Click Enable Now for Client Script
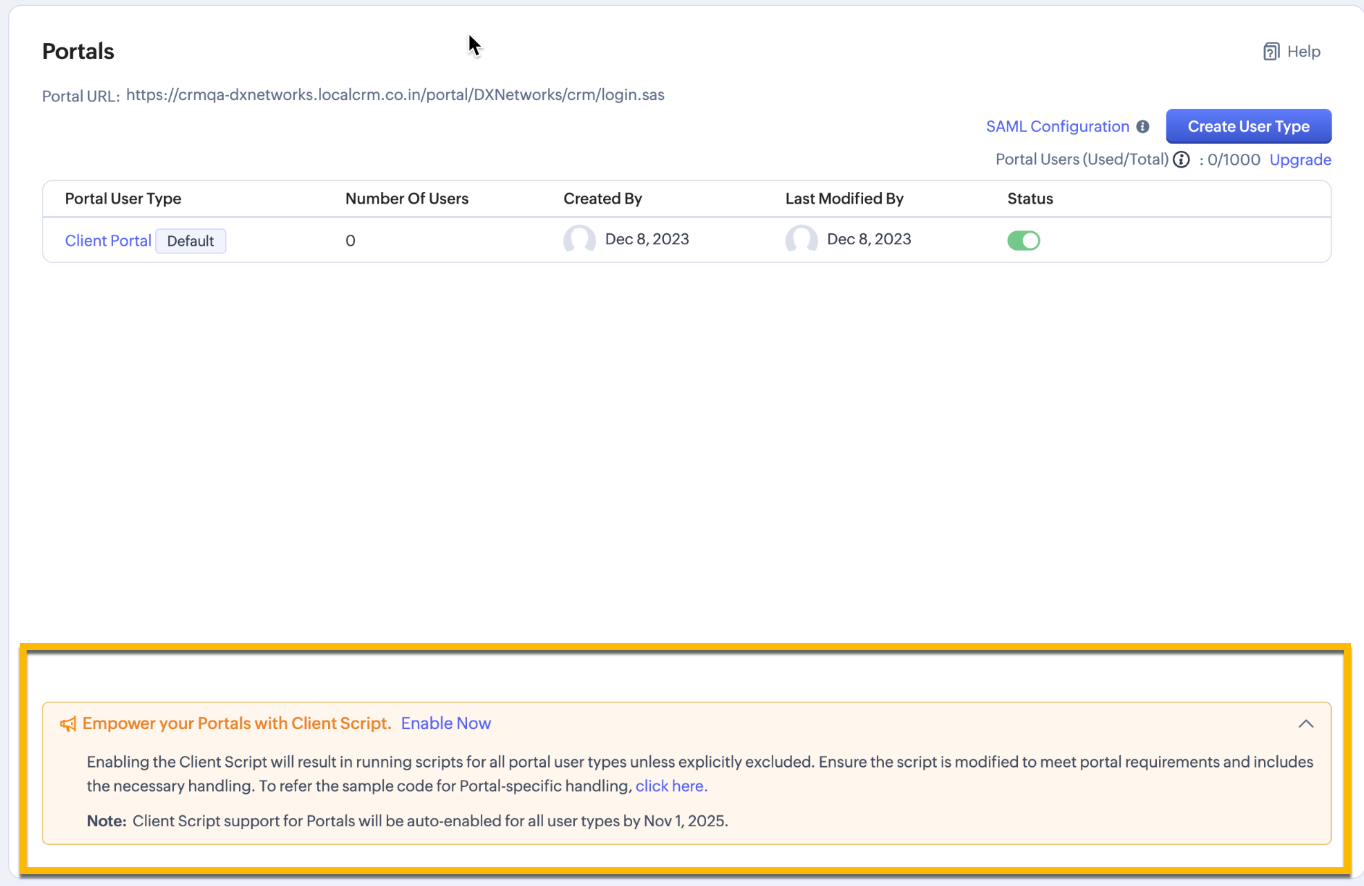 coord(446,723)
